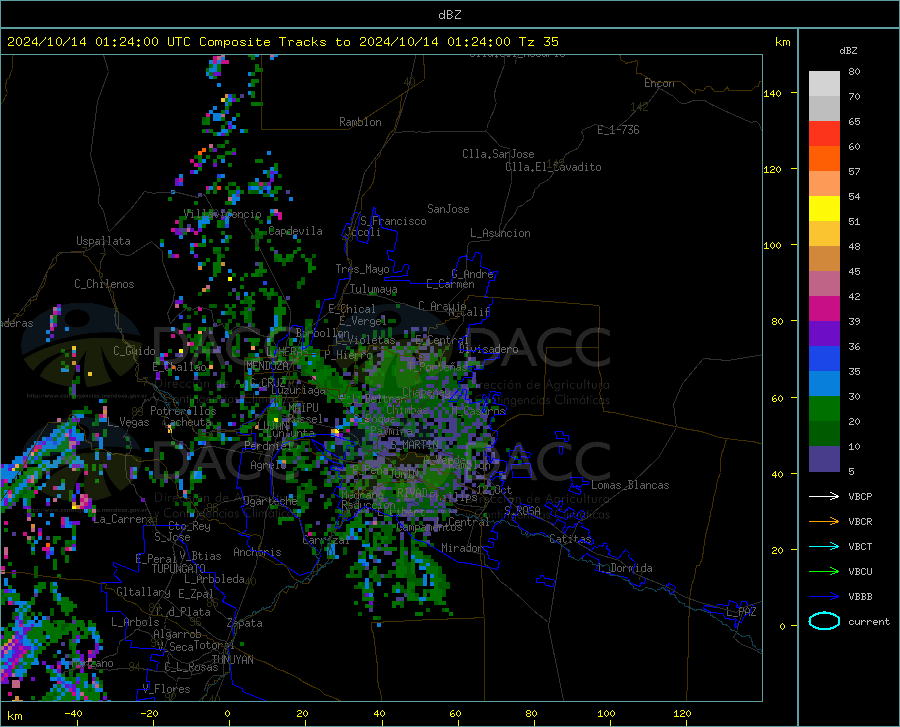Click the 'Cacheuta' map label
Viewport: 900px width, 727px height.
(188, 422)
